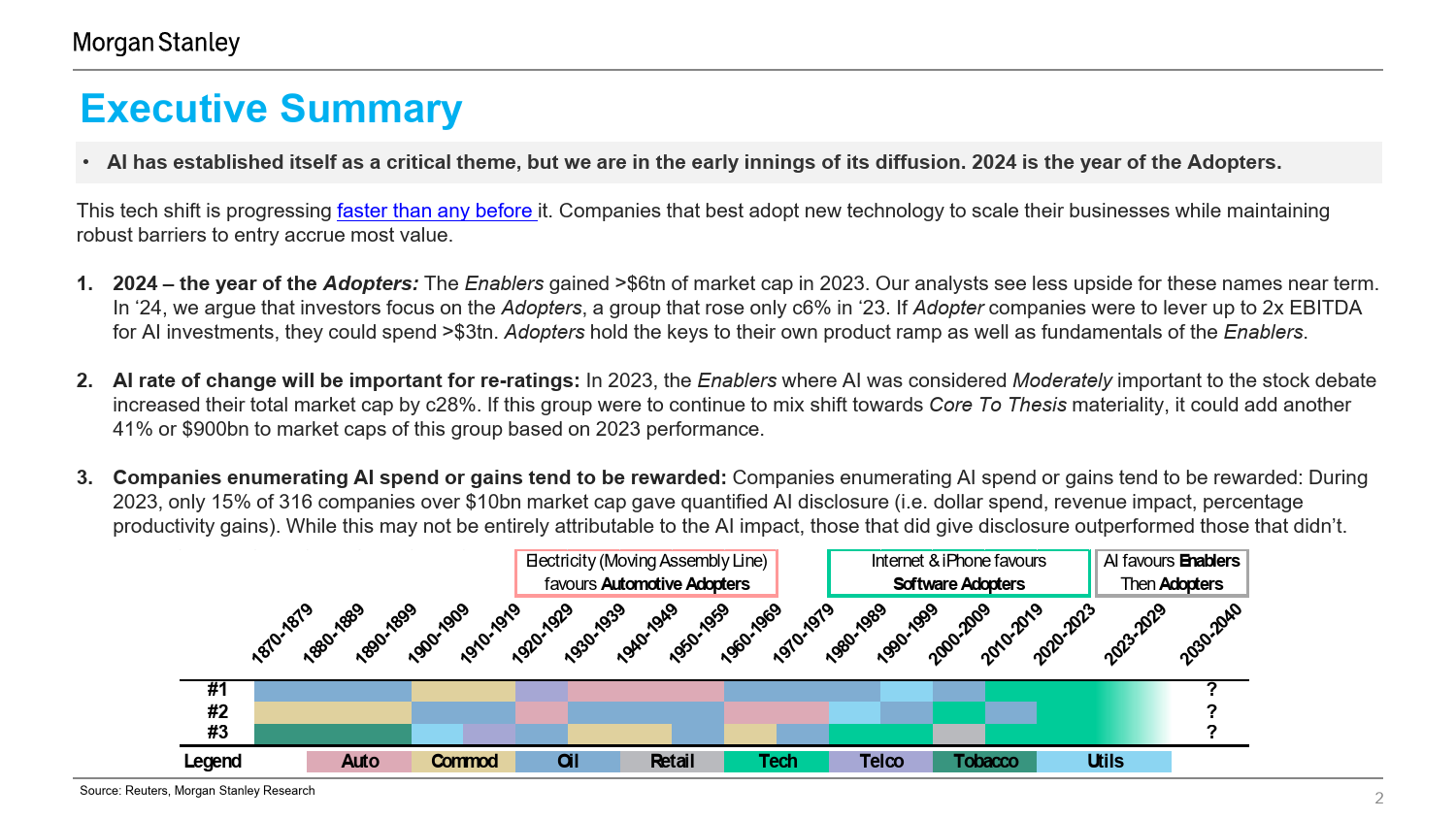Click the AI favours Enablers callout box
Image resolution: width=1456 pixels, height=819 pixels.
[x=1172, y=573]
